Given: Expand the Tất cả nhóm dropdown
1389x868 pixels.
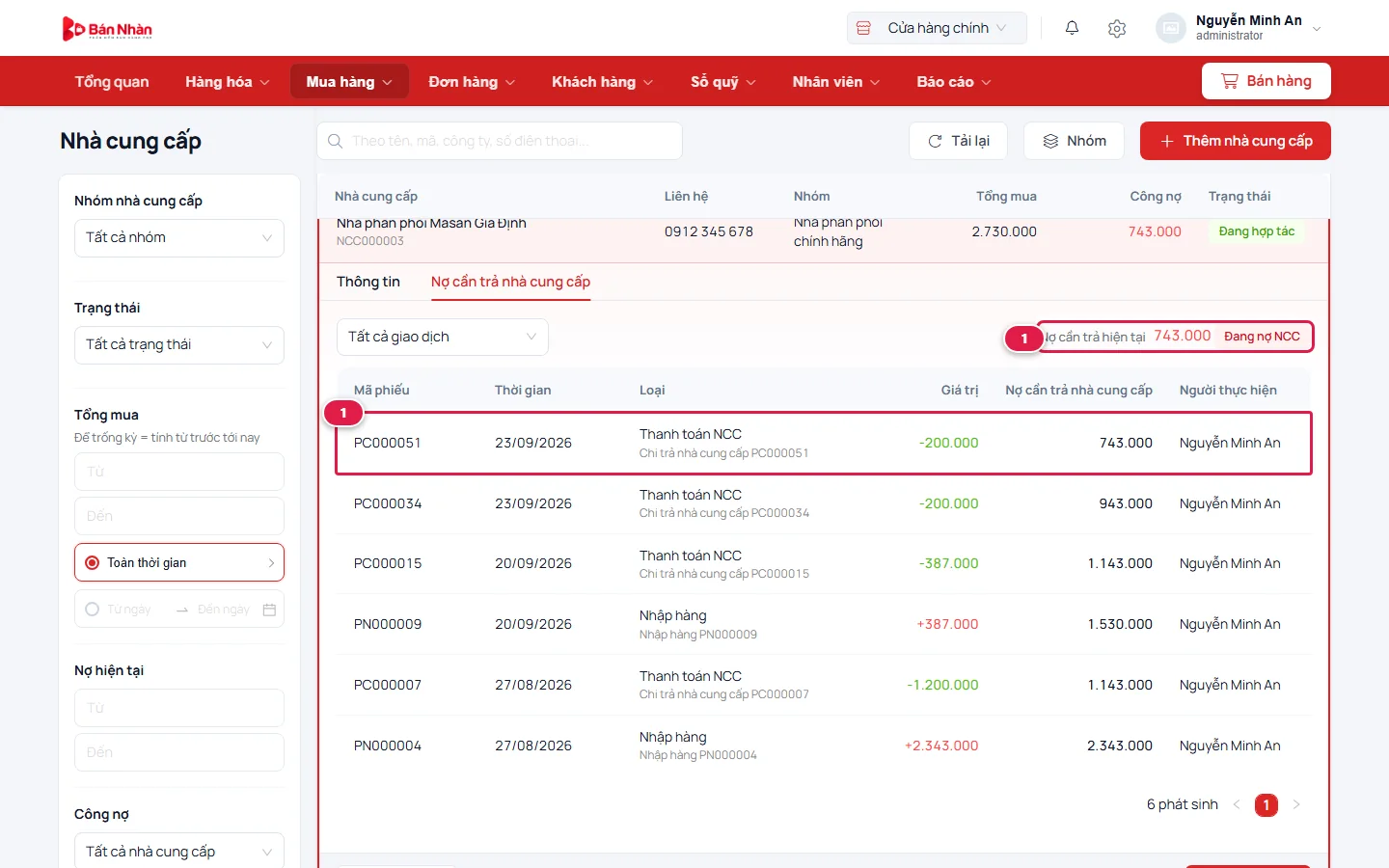Looking at the screenshot, I should coord(179,238).
